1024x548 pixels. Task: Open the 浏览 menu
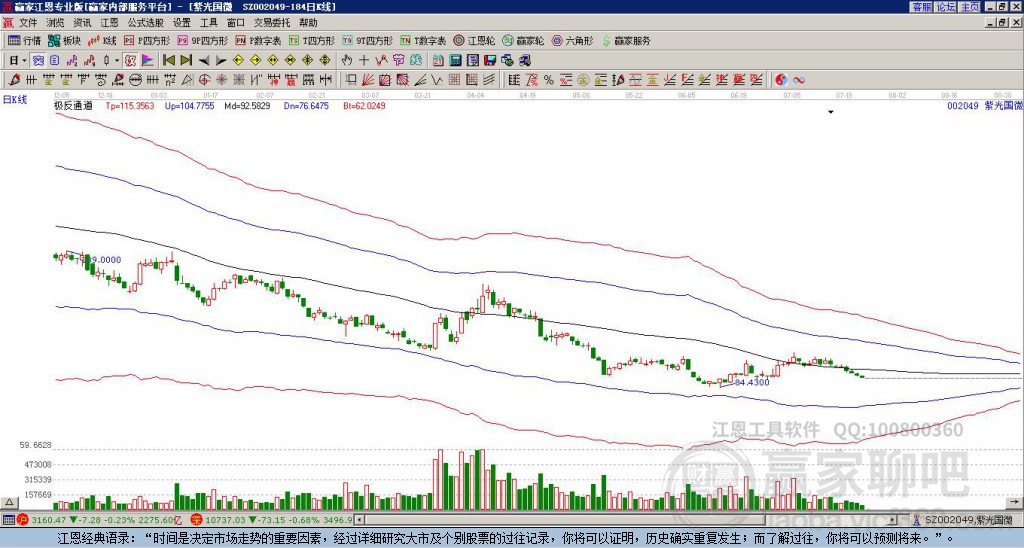click(56, 23)
